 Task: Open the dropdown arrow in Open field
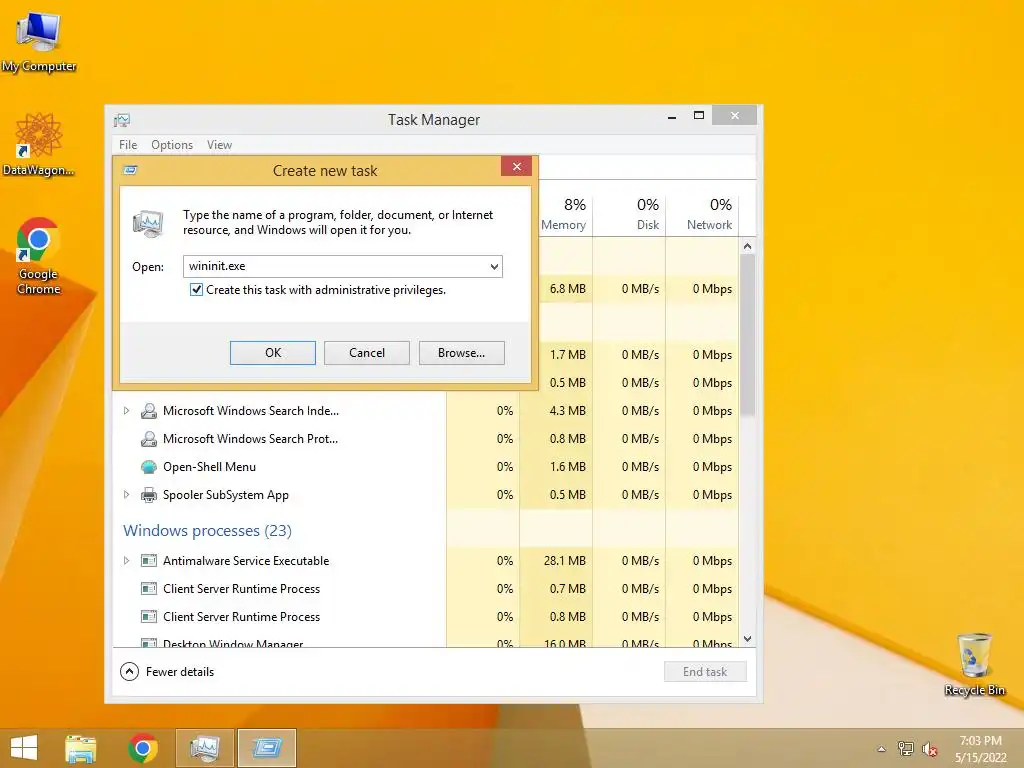point(494,266)
